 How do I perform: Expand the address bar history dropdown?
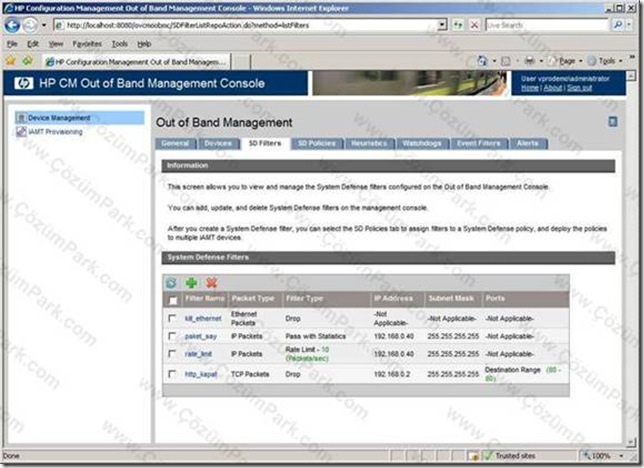click(x=442, y=25)
